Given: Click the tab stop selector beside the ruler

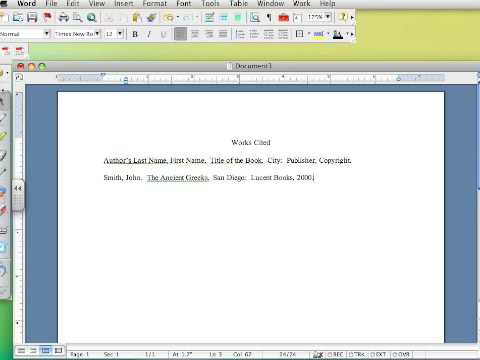Looking at the screenshot, I should pos(19,77).
